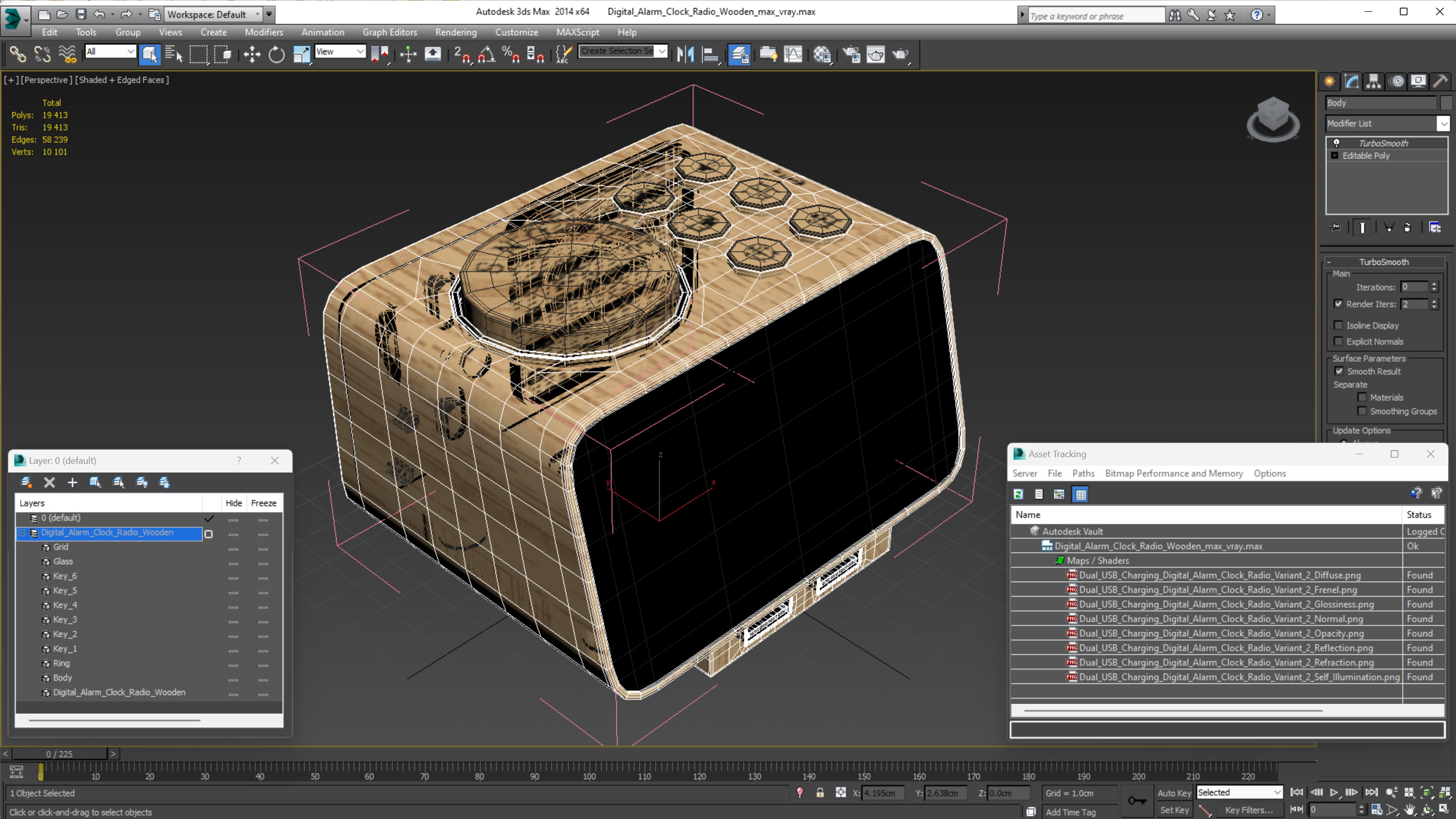This screenshot has width=1456, height=819.
Task: Open the Utilities command panel tab
Action: [1440, 82]
